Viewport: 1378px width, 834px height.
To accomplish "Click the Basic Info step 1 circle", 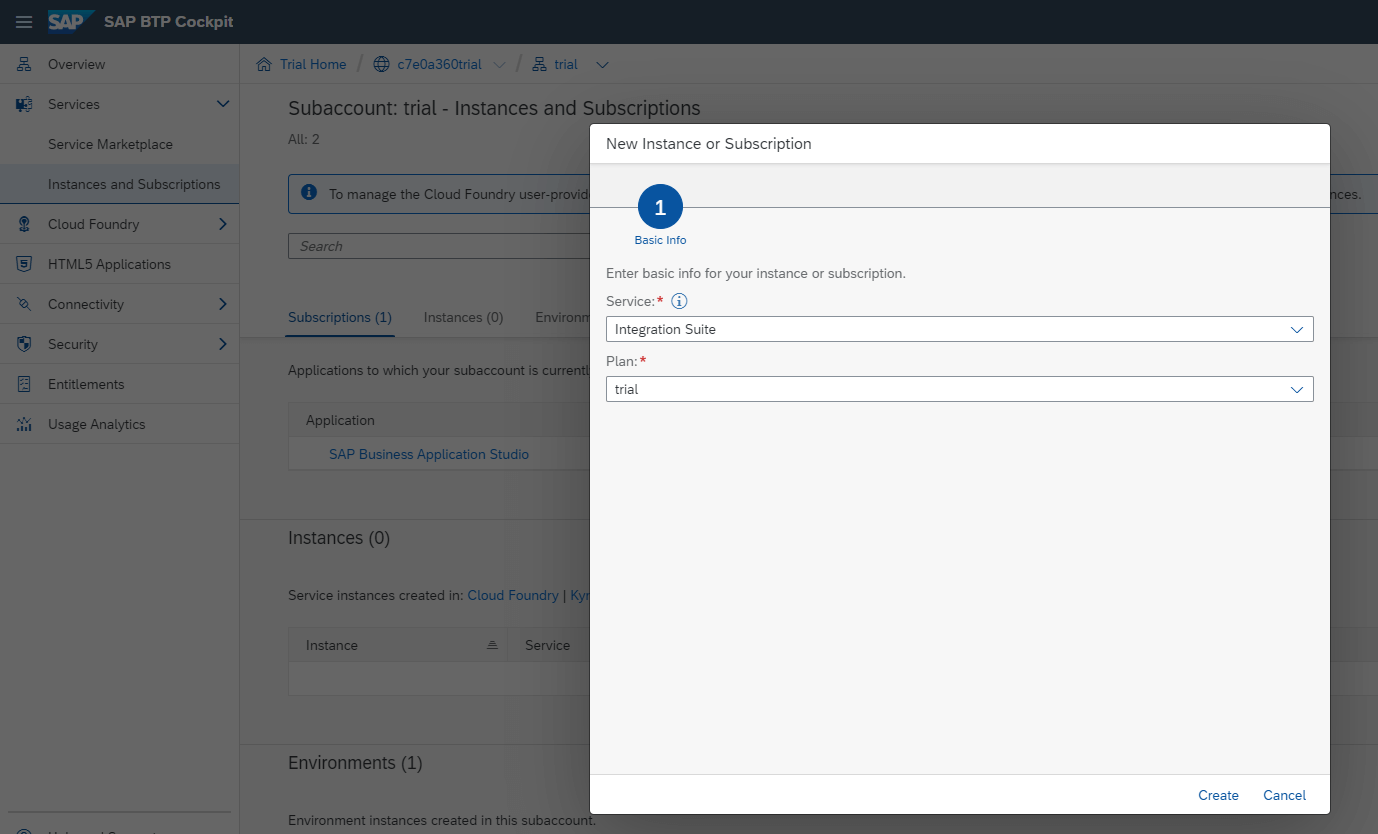I will pyautogui.click(x=660, y=207).
